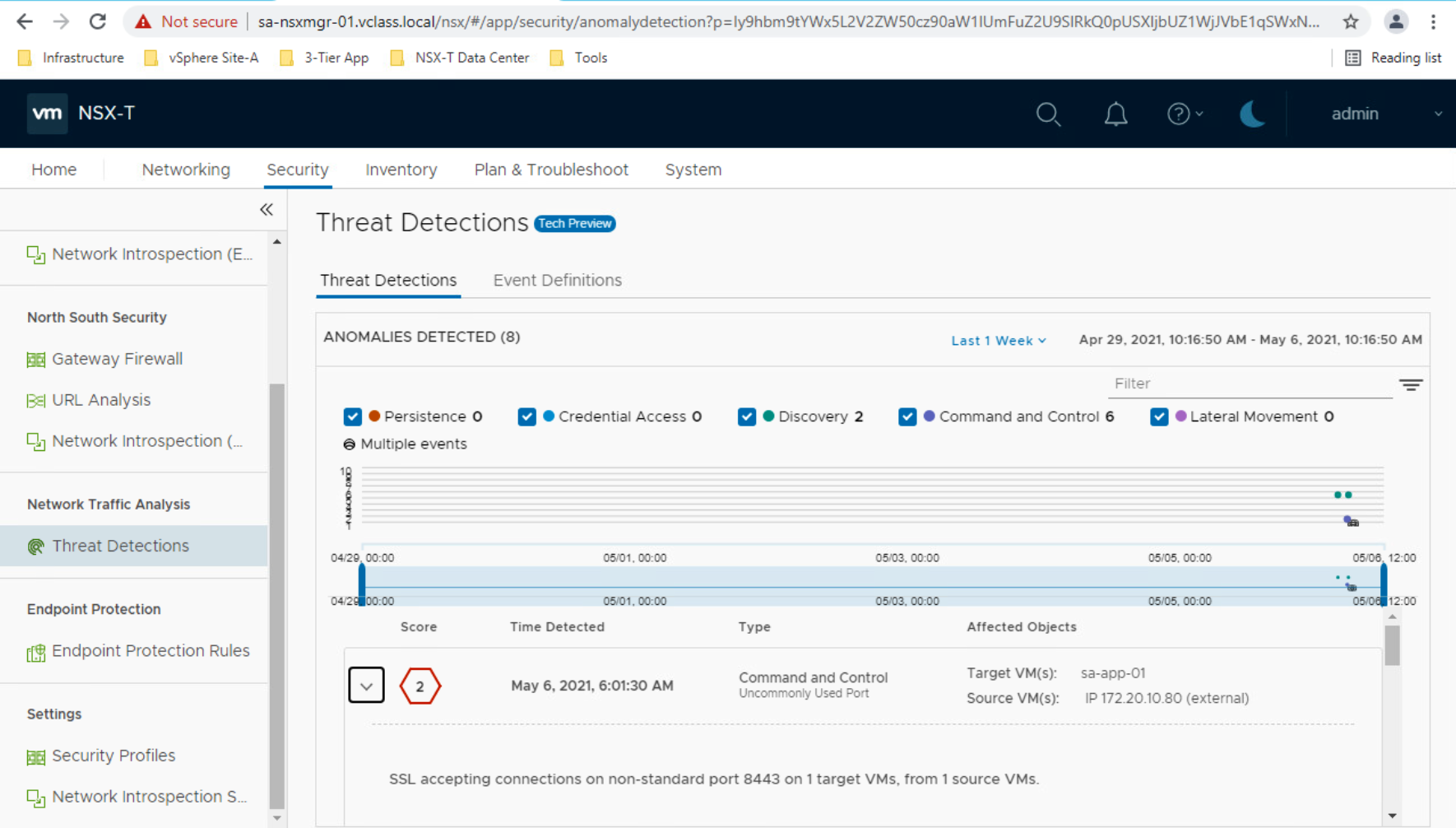Viewport: 1456px width, 828px height.
Task: Click the URL Analysis sidebar icon
Action: point(35,401)
